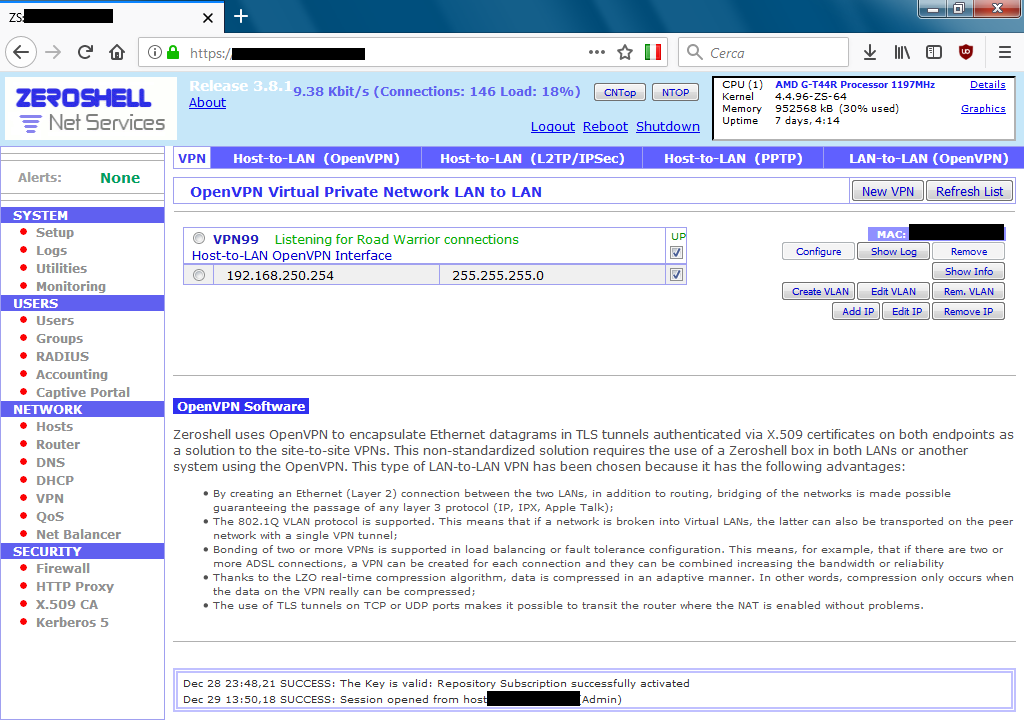Open Firewall in the Security menu

click(x=63, y=569)
